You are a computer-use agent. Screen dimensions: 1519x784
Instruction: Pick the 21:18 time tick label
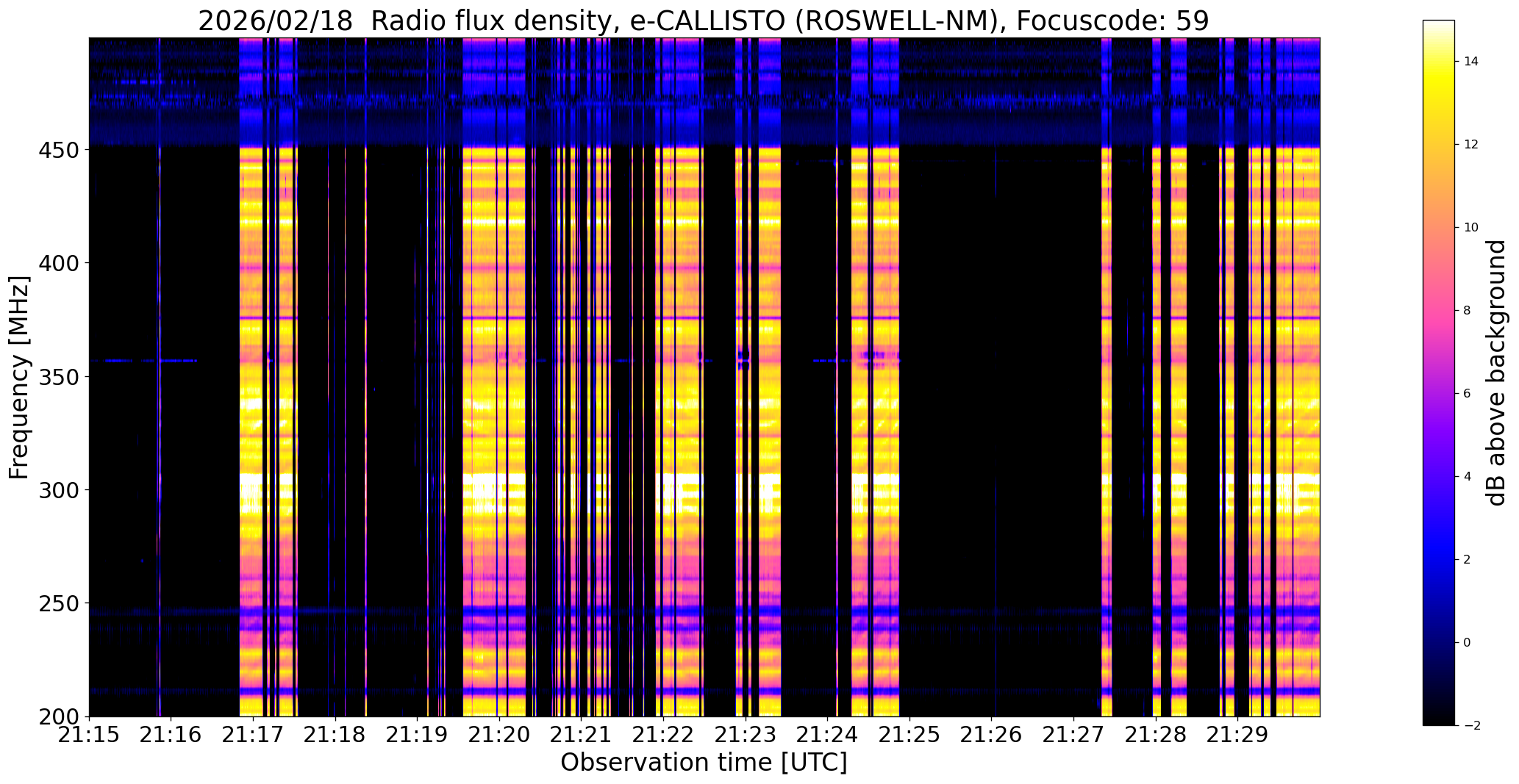(335, 735)
